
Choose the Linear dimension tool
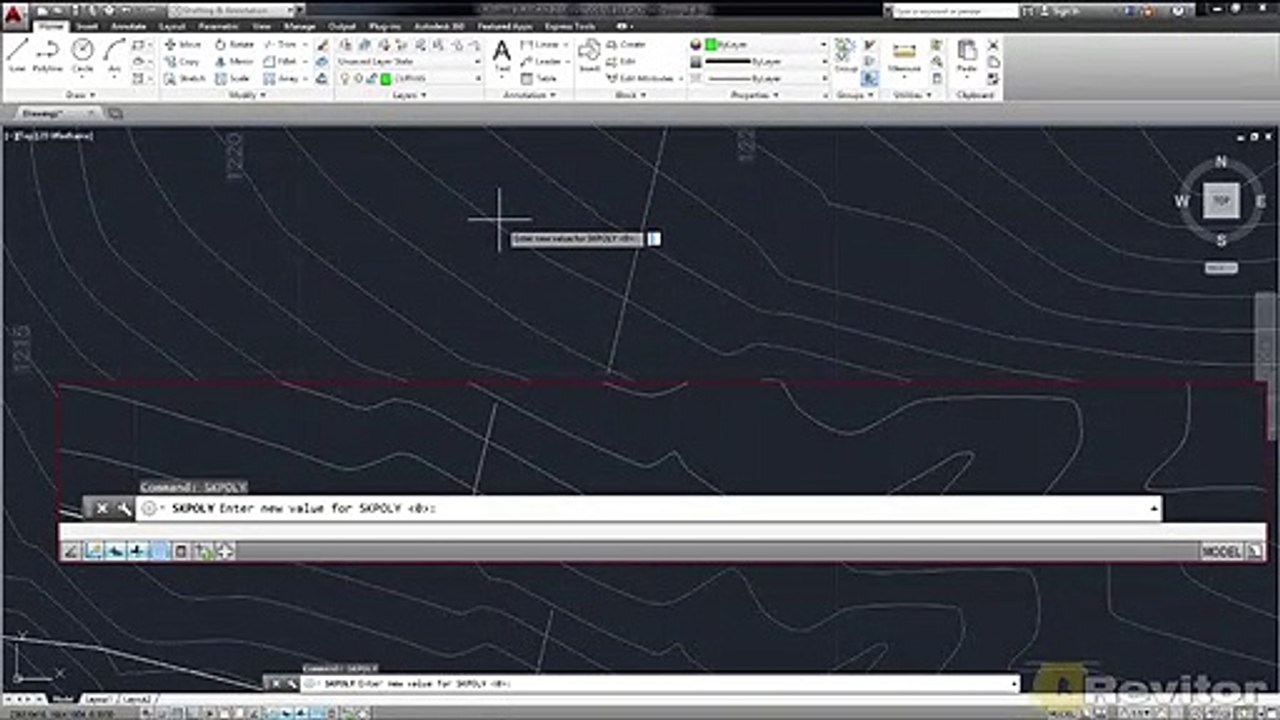[541, 45]
